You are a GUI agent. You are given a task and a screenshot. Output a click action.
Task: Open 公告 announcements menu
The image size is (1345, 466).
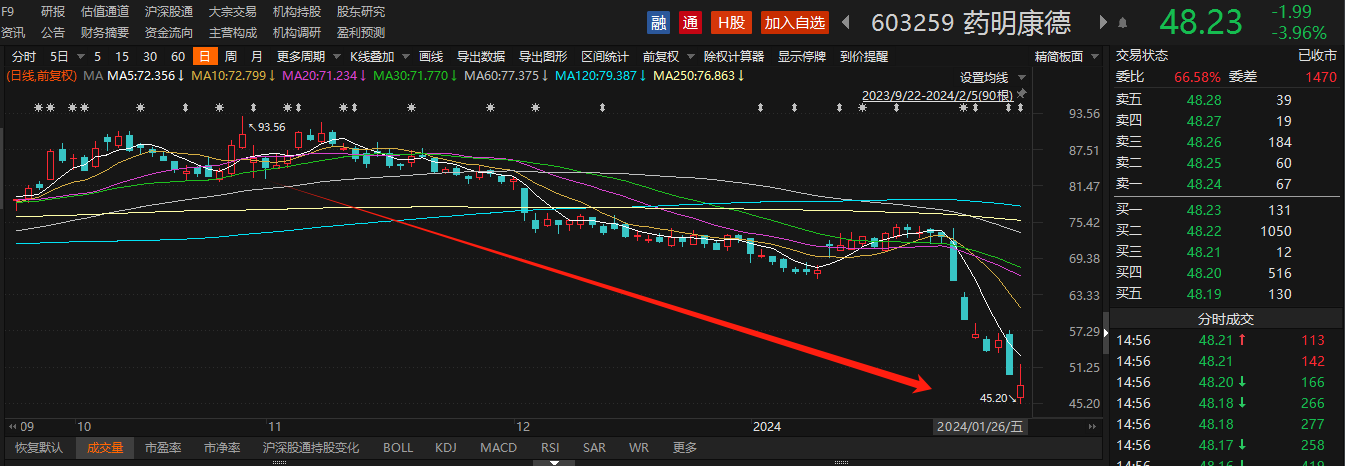point(53,32)
